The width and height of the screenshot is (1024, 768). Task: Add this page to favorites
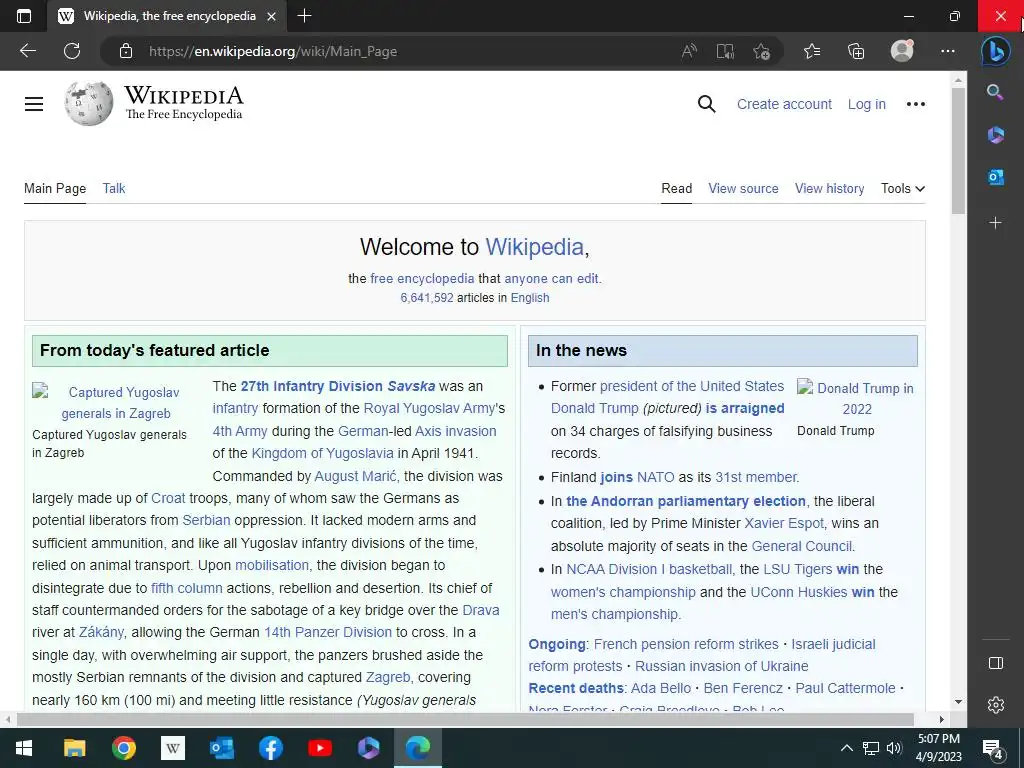pyautogui.click(x=761, y=51)
